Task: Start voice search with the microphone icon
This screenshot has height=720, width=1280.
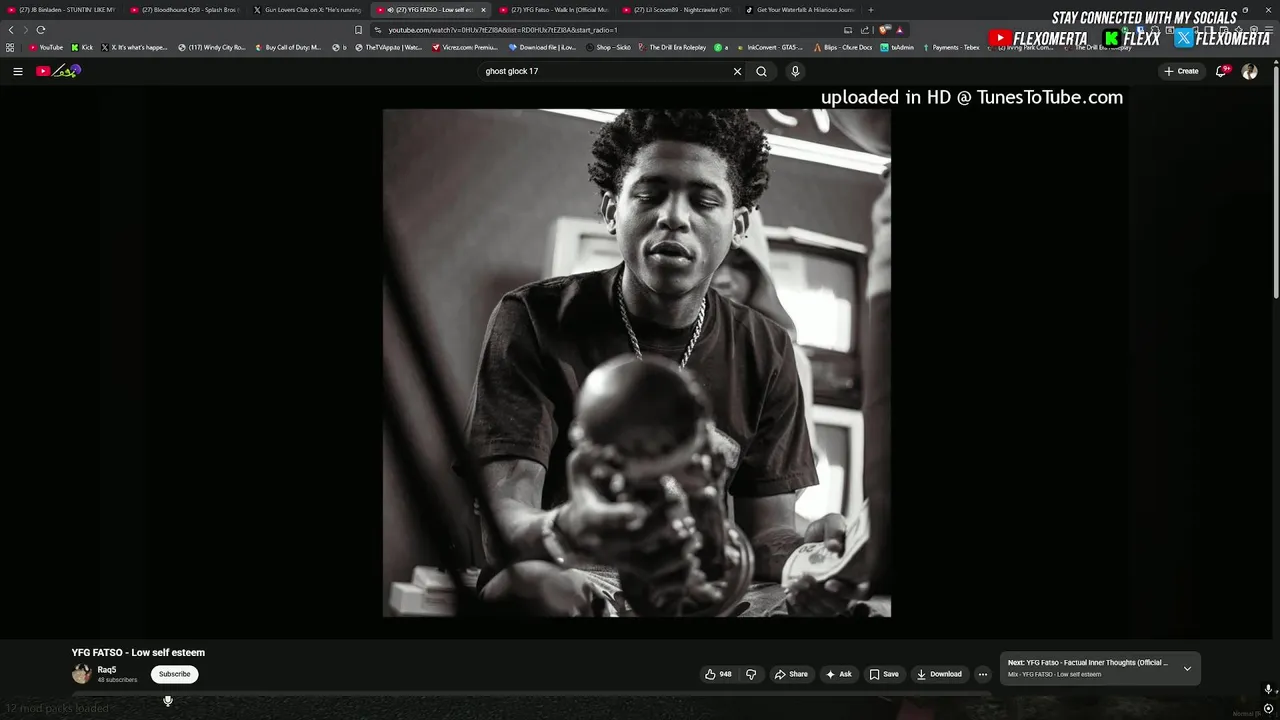Action: (x=795, y=71)
